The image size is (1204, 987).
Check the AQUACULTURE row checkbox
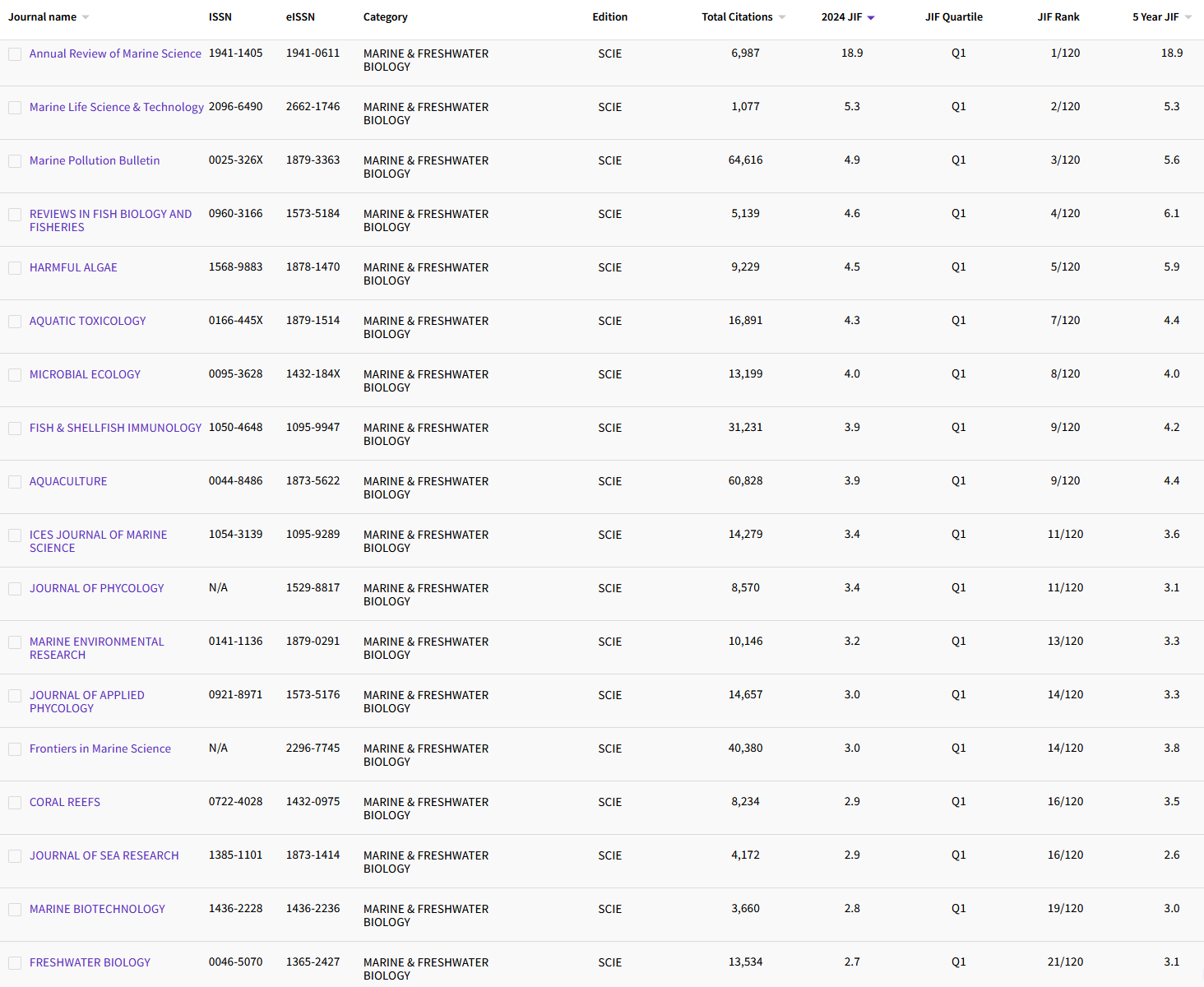[15, 482]
